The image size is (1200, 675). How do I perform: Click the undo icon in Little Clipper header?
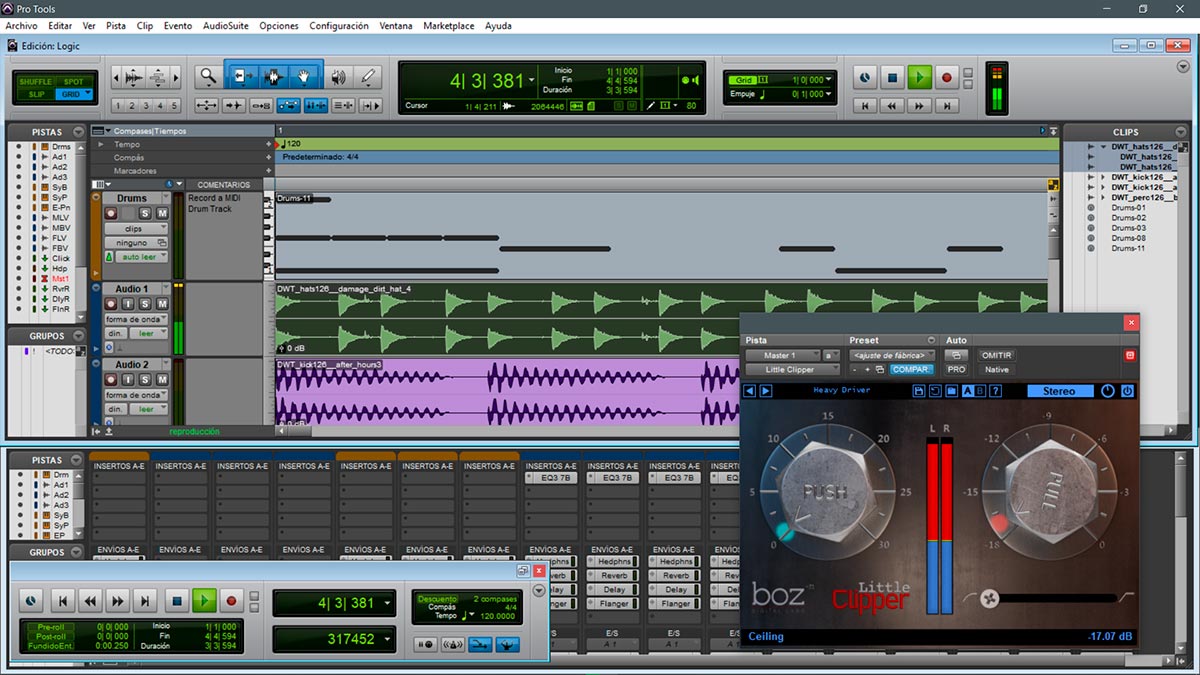[x=934, y=391]
